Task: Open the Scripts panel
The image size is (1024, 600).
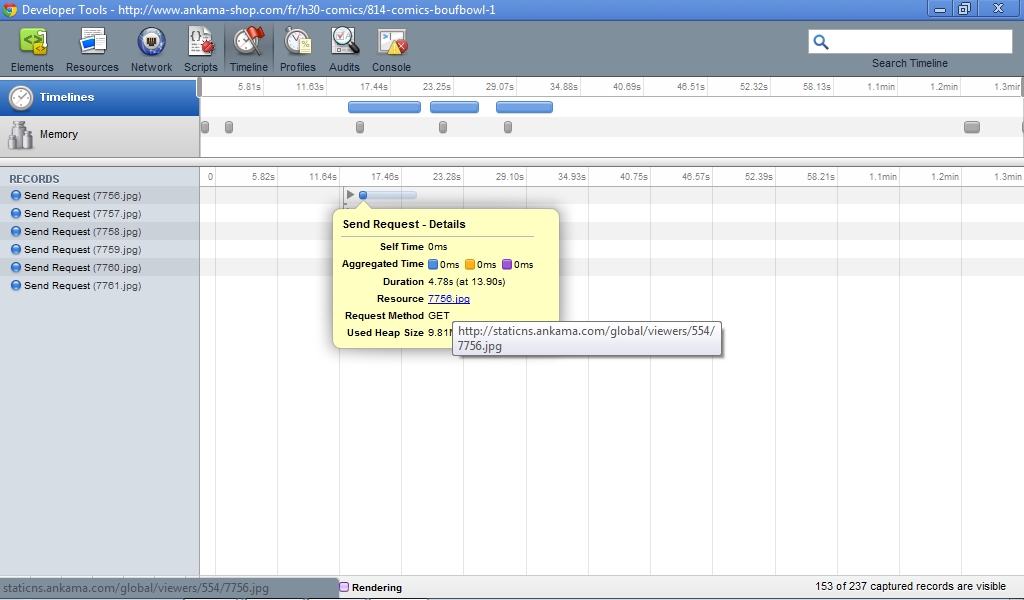Action: tap(200, 49)
